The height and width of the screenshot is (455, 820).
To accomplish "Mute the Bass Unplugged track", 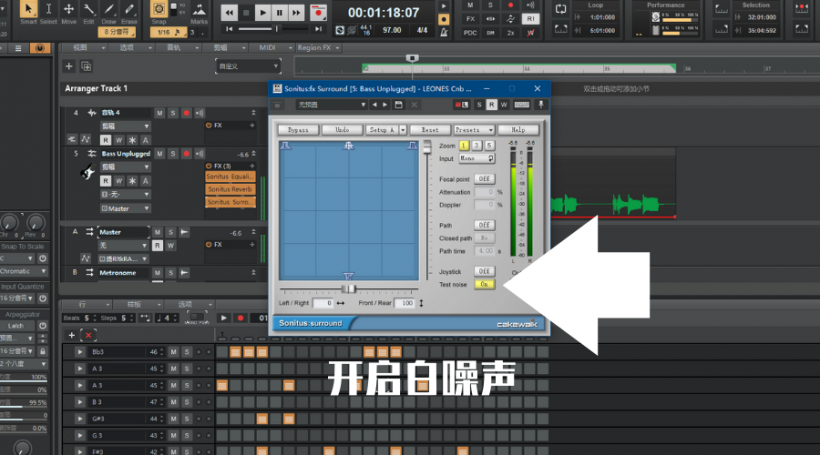I will (x=160, y=154).
